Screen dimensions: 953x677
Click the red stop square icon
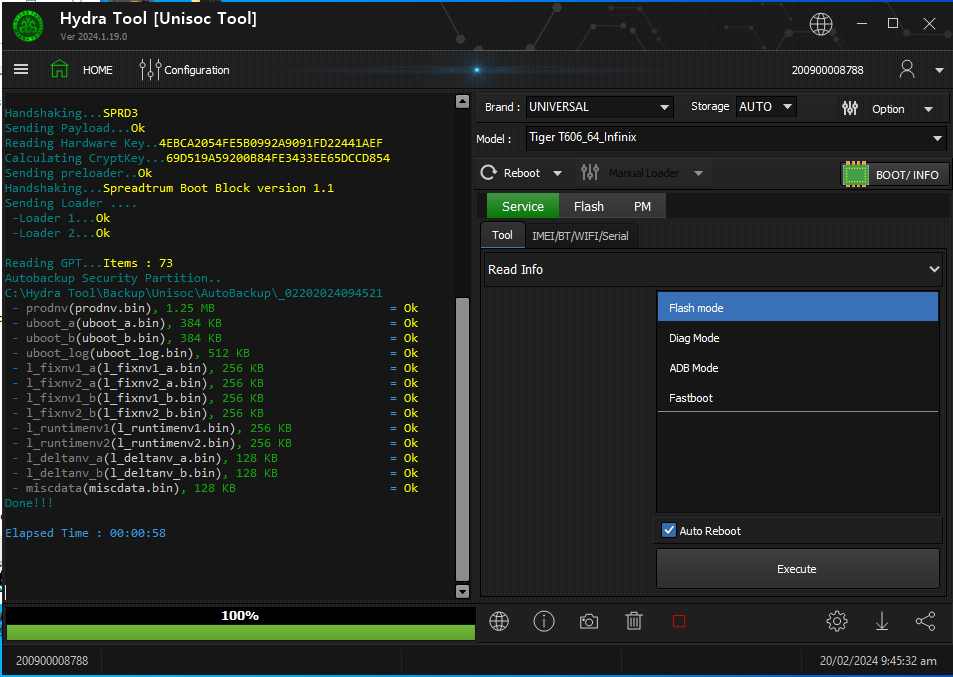[x=679, y=621]
